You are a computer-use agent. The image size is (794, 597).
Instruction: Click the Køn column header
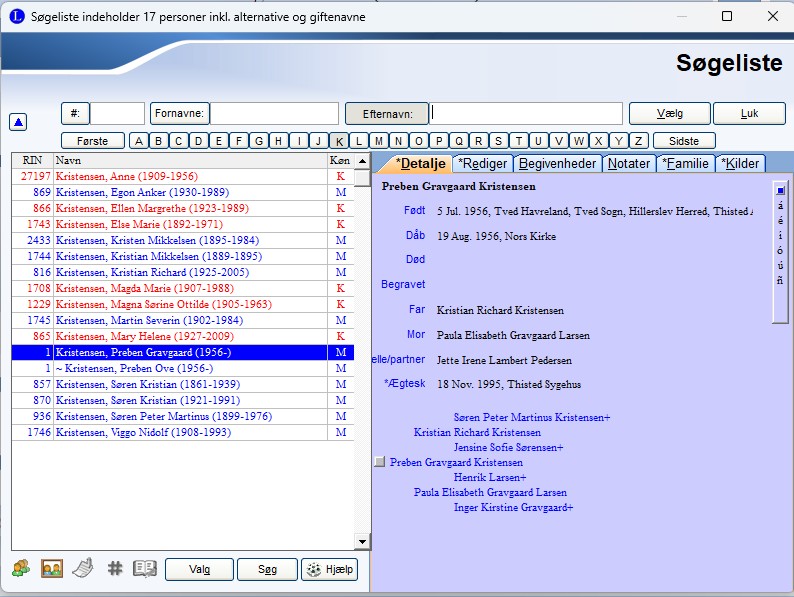tap(340, 160)
